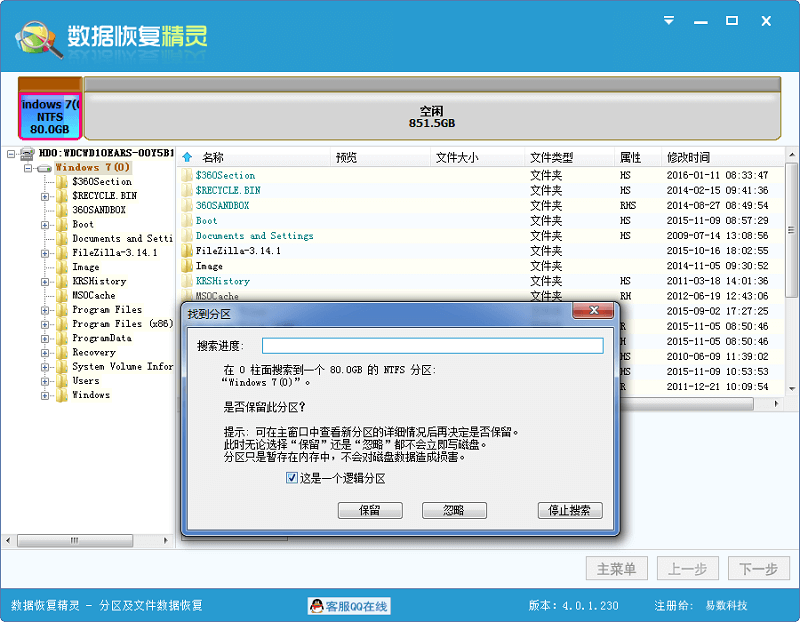Select MSOCache in the tree
The image size is (800, 622).
[94, 296]
